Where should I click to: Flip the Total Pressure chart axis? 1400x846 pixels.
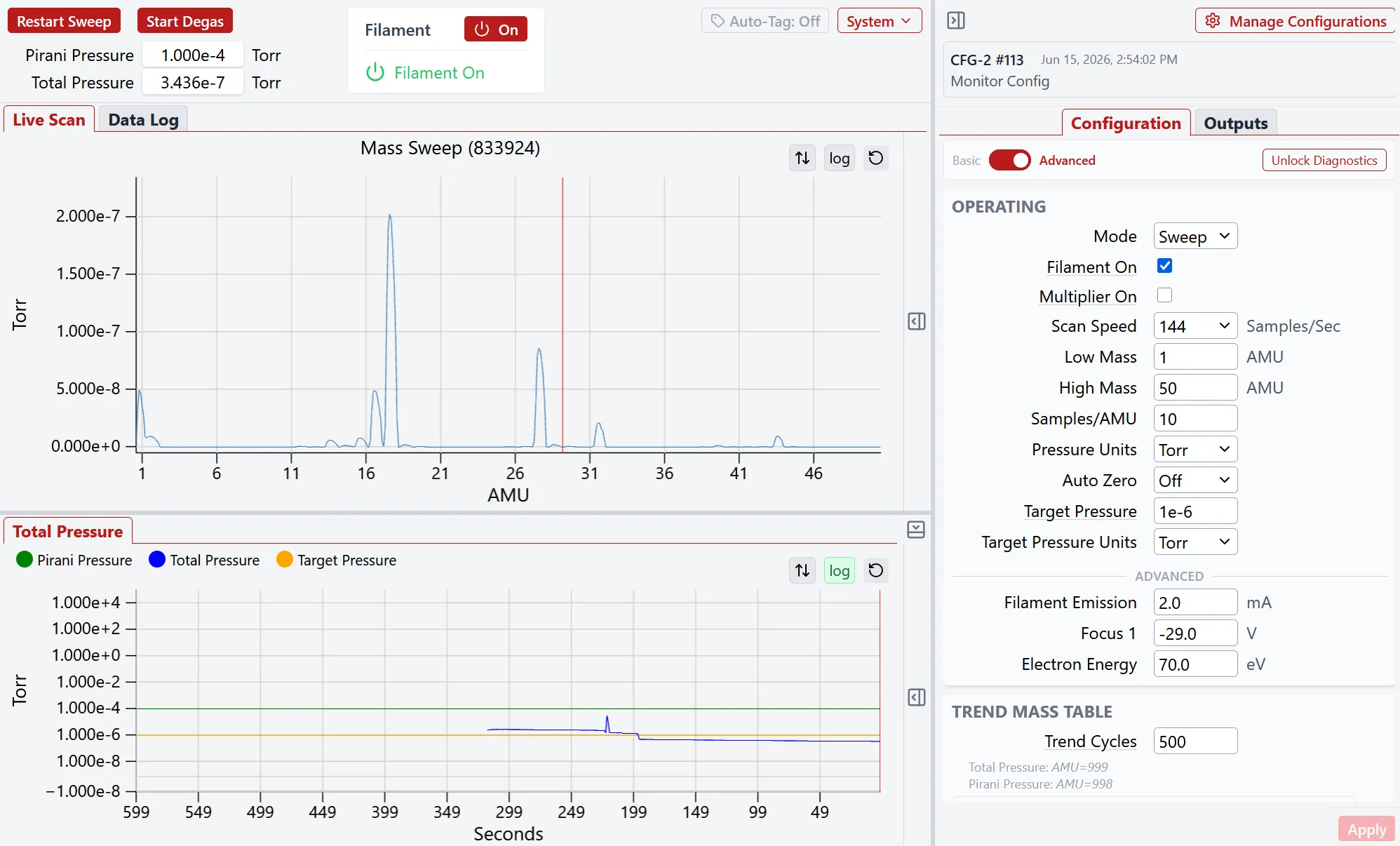802,570
